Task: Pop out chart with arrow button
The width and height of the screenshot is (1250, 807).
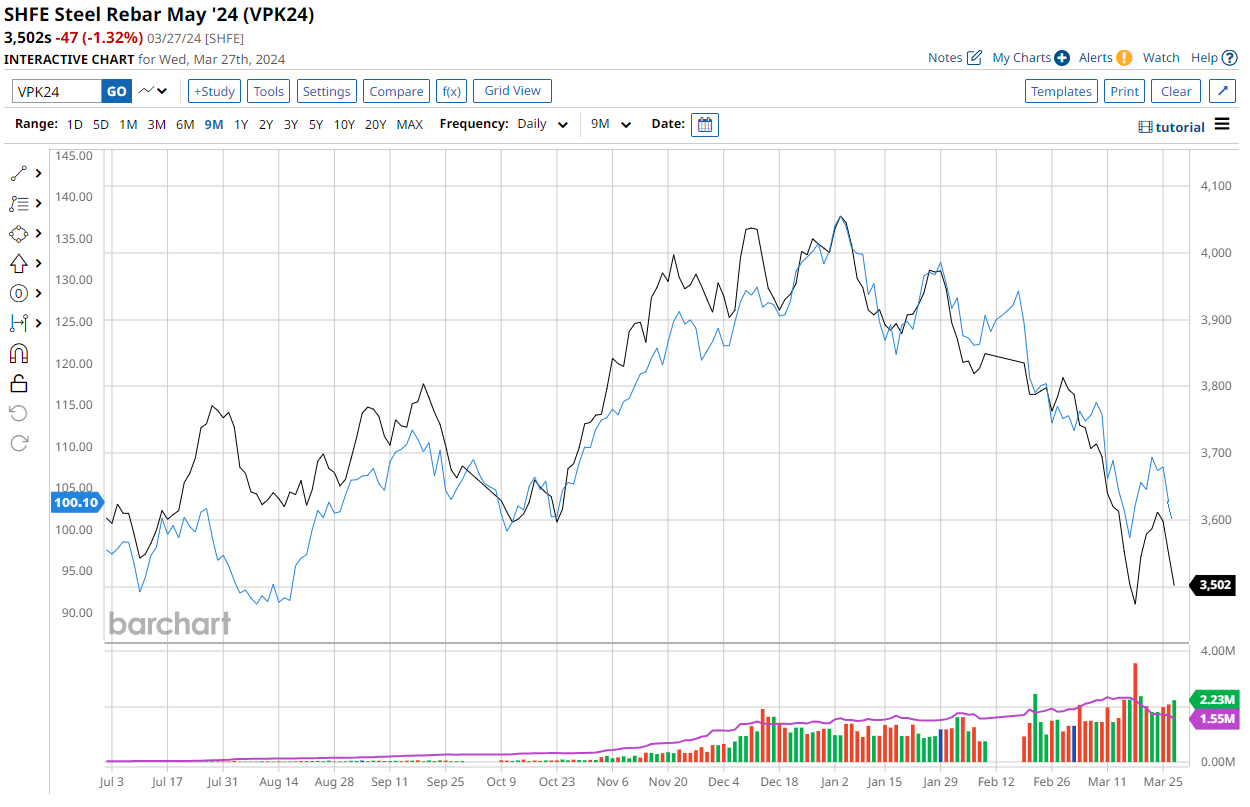Action: point(1222,91)
